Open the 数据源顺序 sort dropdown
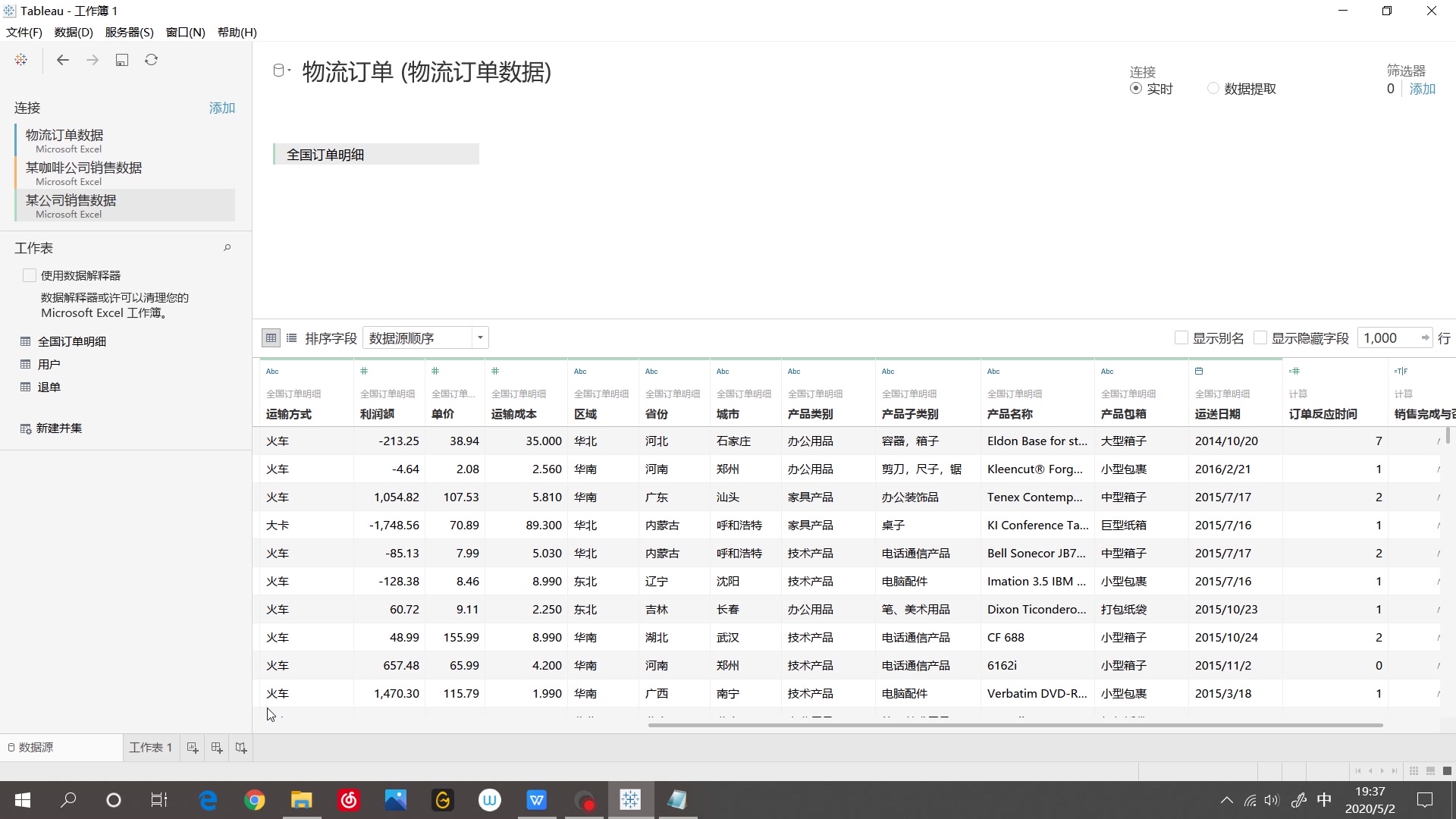The width and height of the screenshot is (1456, 819). tap(479, 337)
